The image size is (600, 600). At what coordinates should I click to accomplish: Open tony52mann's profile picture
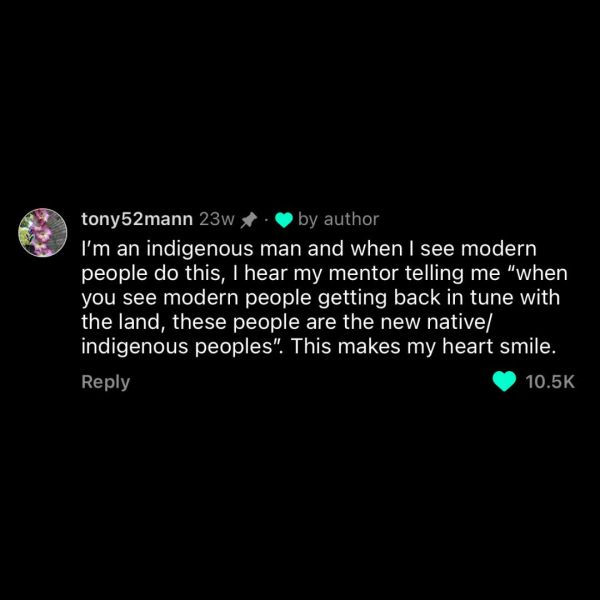(x=43, y=233)
